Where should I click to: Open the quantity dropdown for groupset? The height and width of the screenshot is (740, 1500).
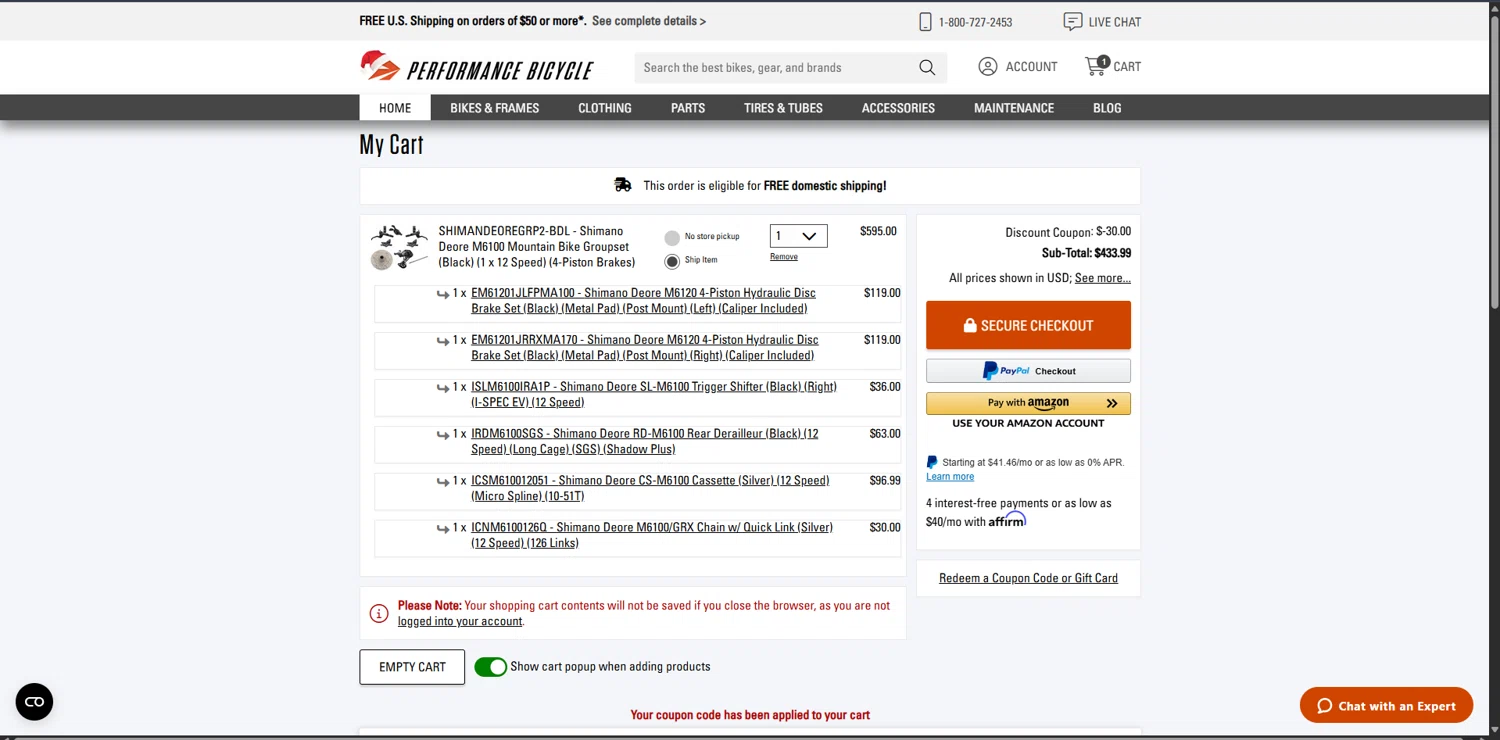798,236
